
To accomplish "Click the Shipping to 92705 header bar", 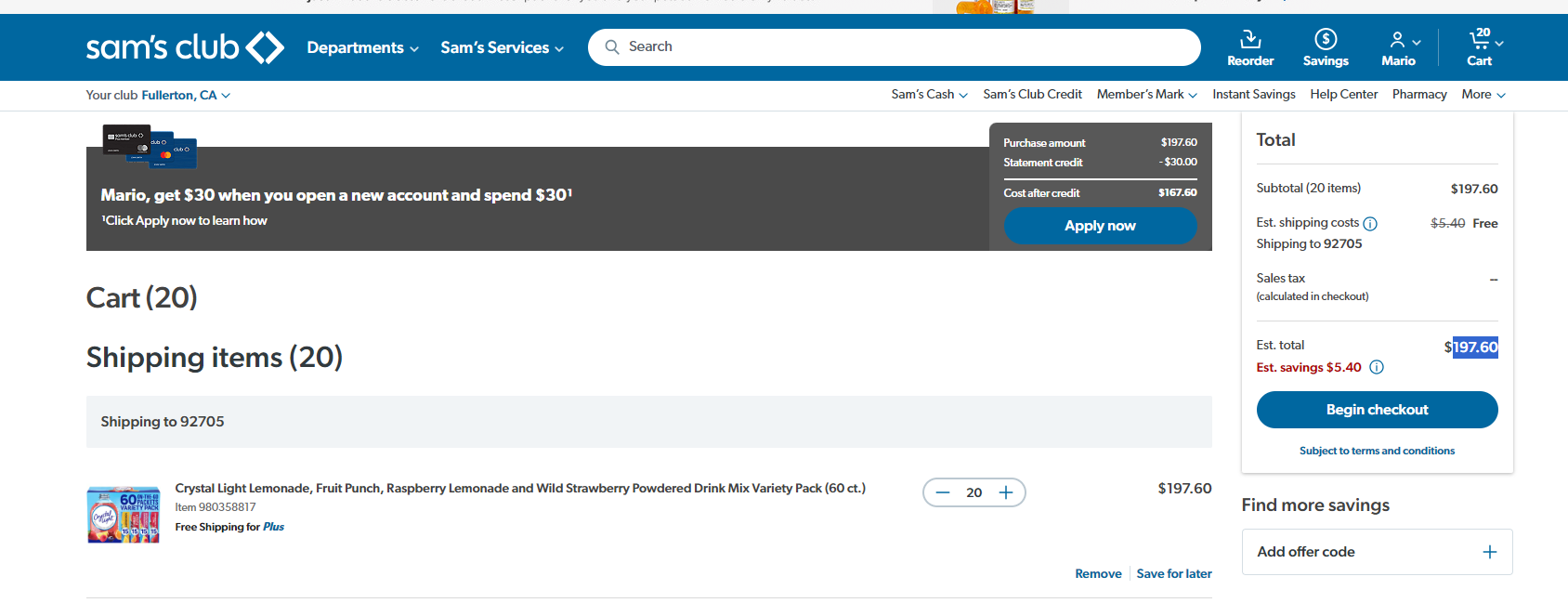I will (x=649, y=422).
